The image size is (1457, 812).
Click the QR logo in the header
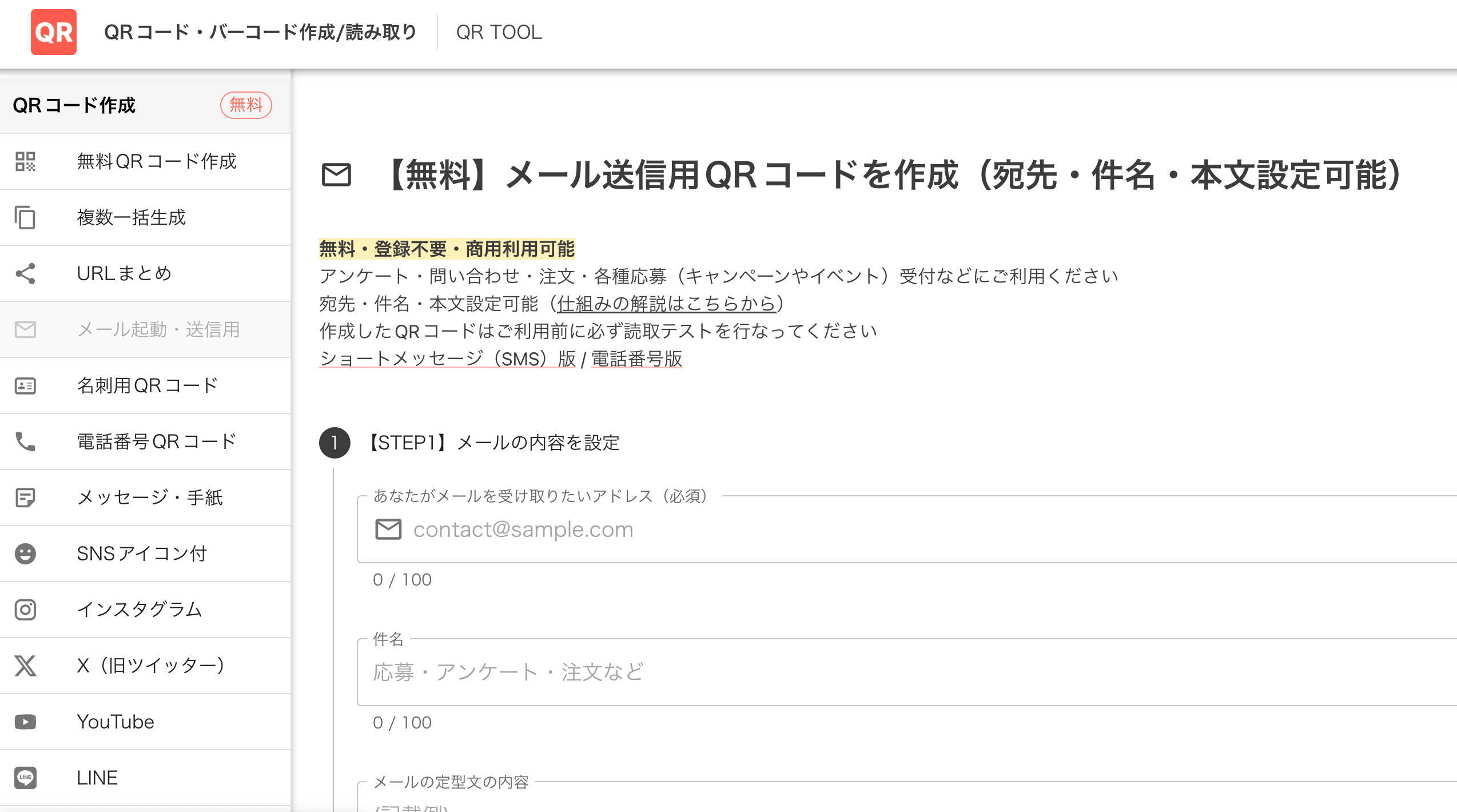coord(53,33)
